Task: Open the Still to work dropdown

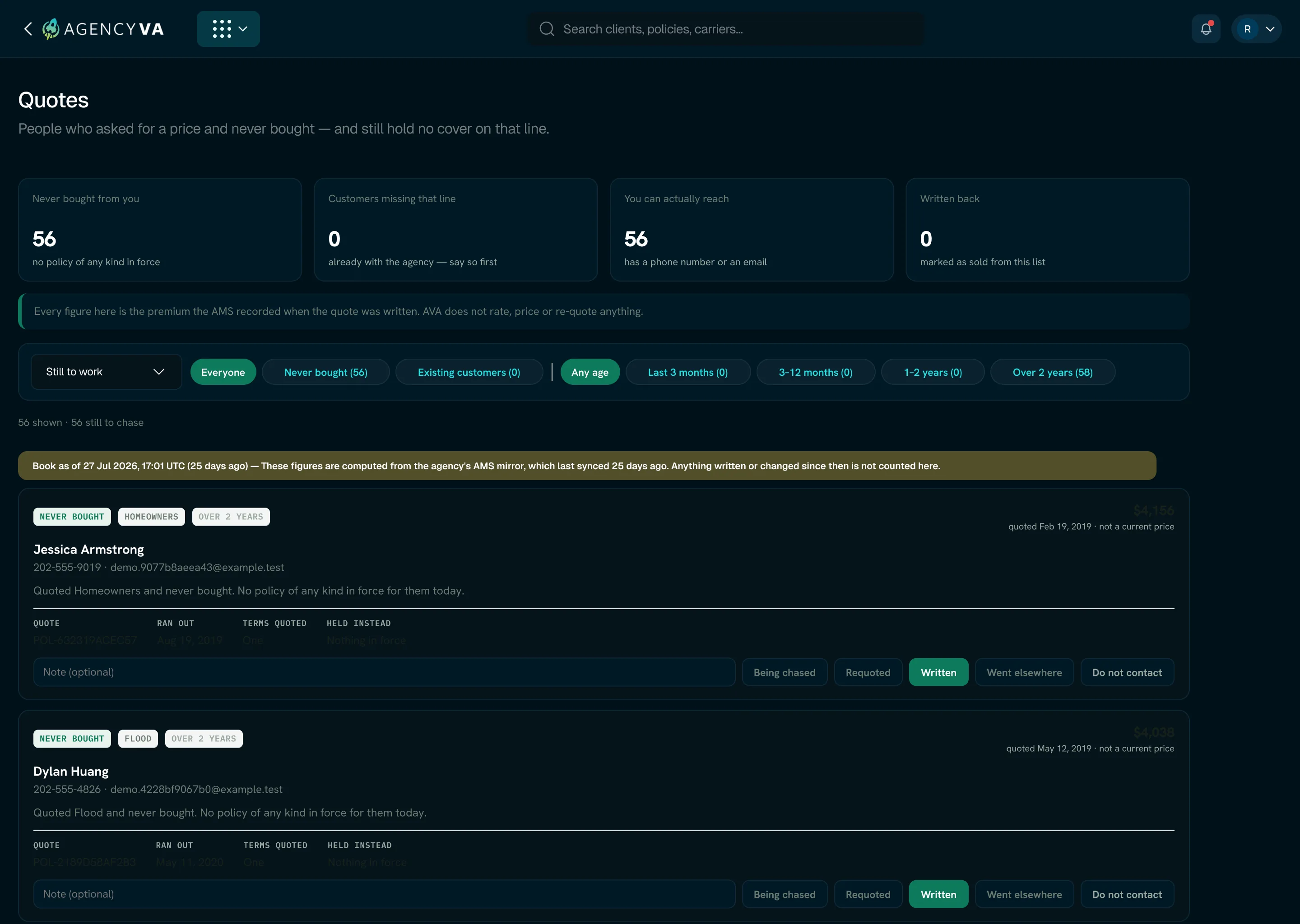Action: click(x=107, y=371)
